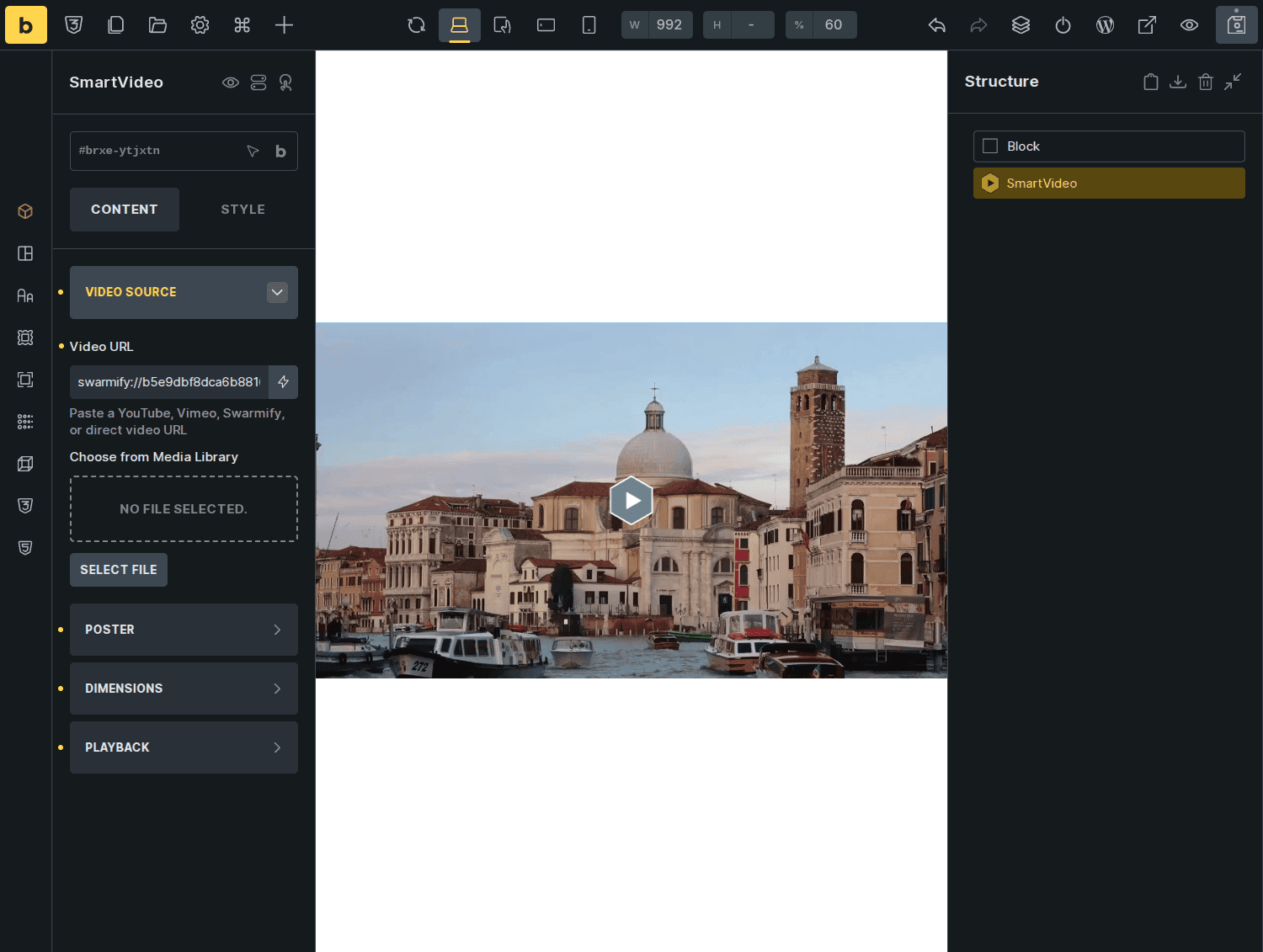
Task: Switch to the STYLE tab
Action: click(242, 210)
